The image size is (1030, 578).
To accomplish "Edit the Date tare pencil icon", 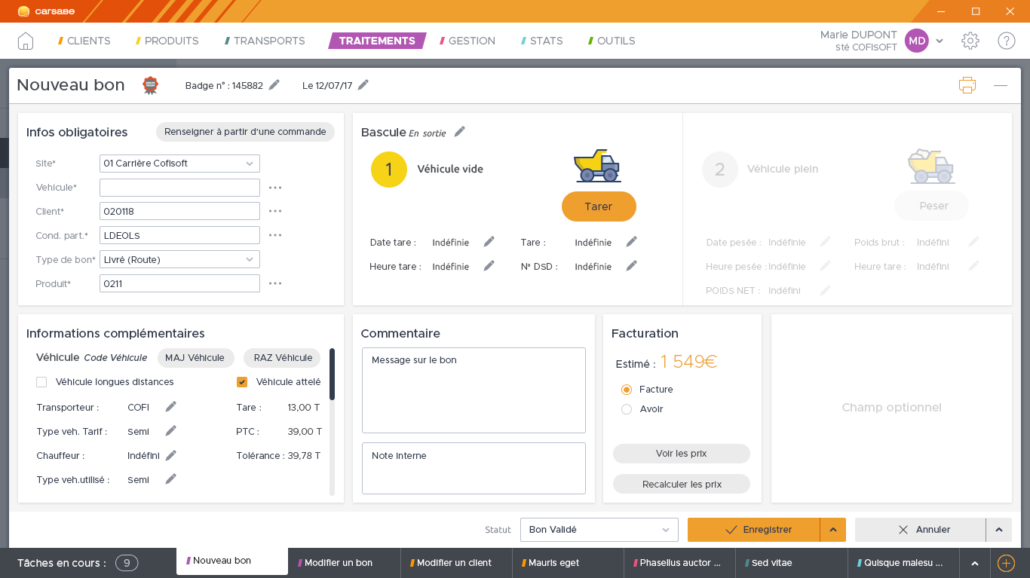I will (x=489, y=242).
